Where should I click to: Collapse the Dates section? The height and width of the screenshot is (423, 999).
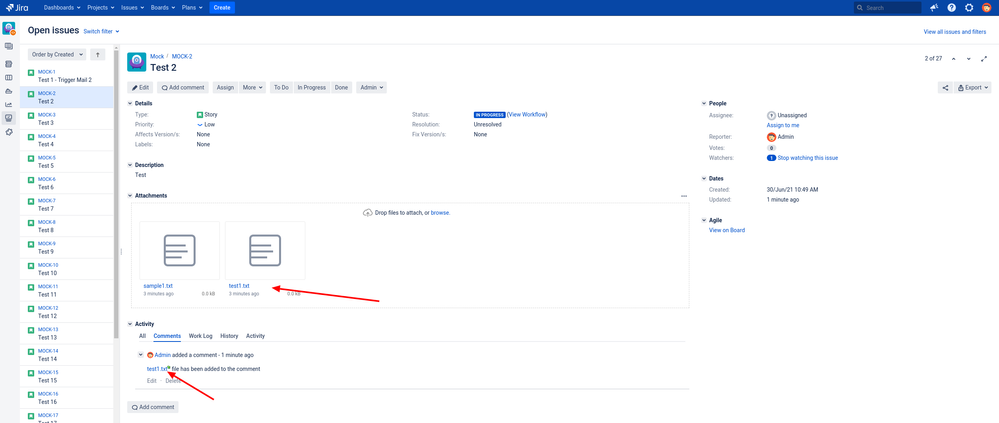click(704, 179)
